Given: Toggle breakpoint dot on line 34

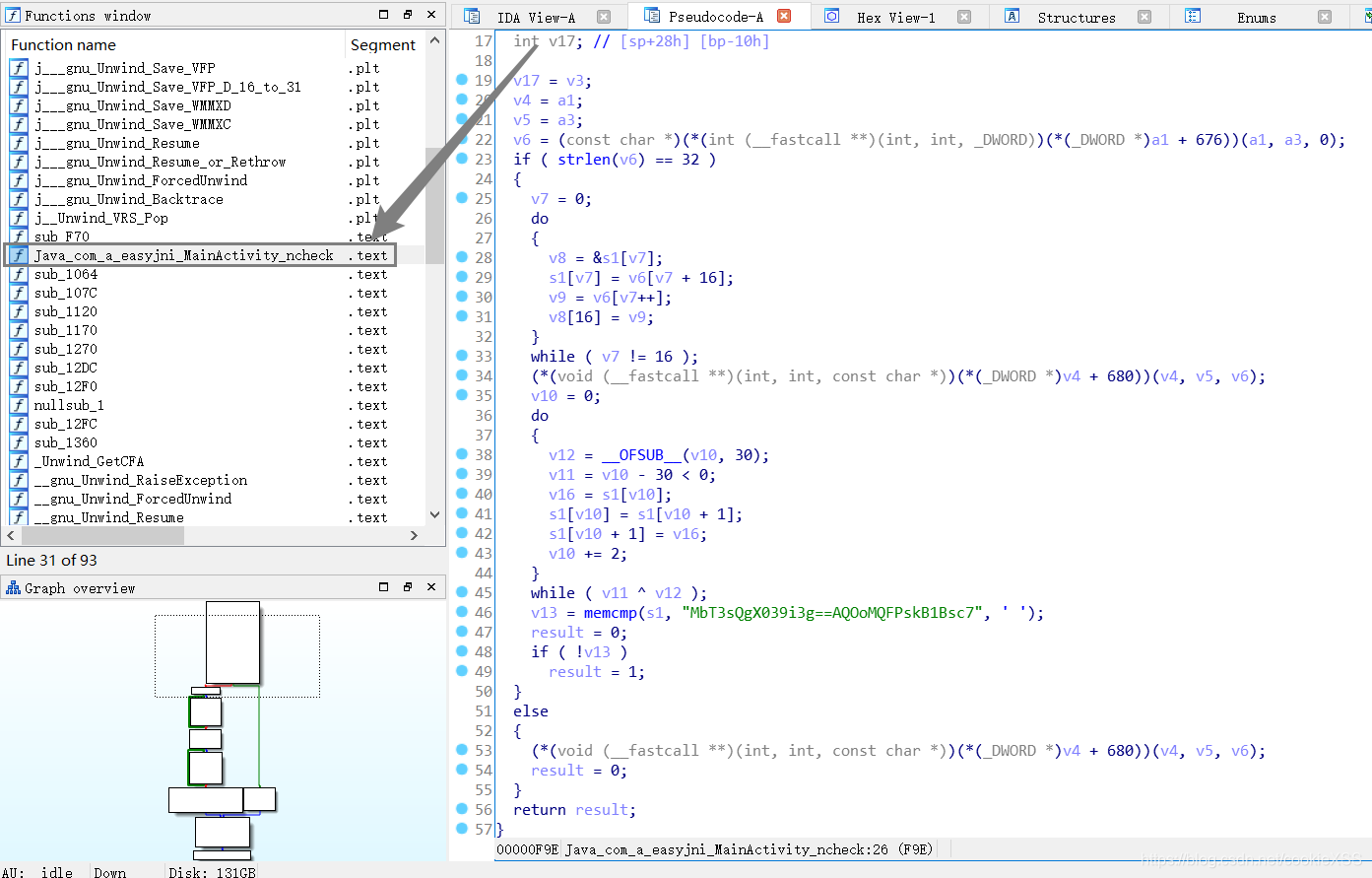Looking at the screenshot, I should click(462, 375).
